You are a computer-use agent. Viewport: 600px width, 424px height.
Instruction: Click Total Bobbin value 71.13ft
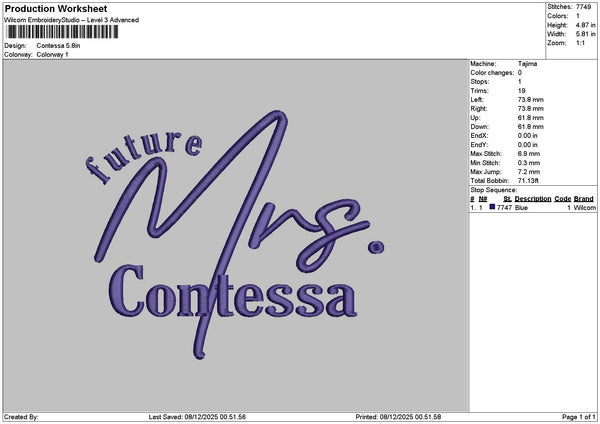pos(528,181)
